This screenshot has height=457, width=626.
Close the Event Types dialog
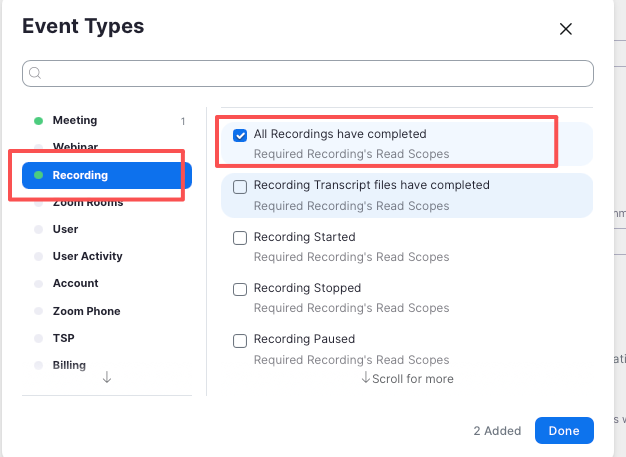click(566, 29)
